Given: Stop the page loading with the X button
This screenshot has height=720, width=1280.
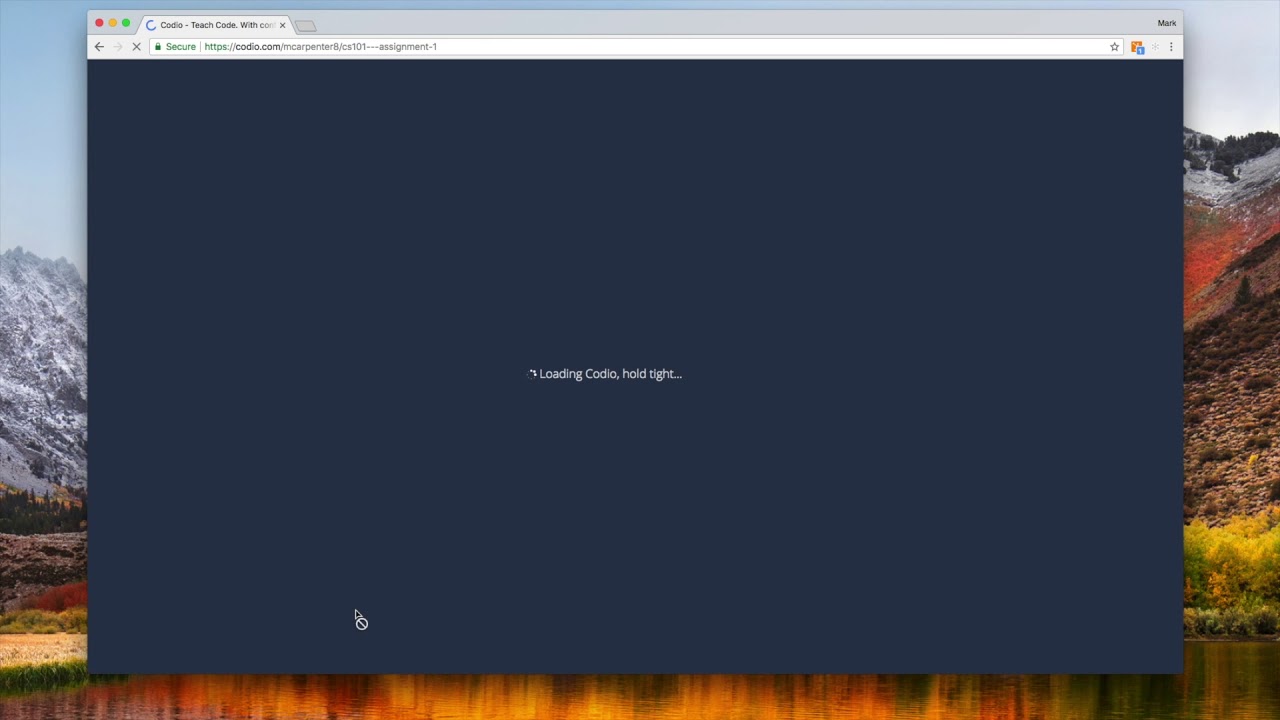Looking at the screenshot, I should 137,47.
